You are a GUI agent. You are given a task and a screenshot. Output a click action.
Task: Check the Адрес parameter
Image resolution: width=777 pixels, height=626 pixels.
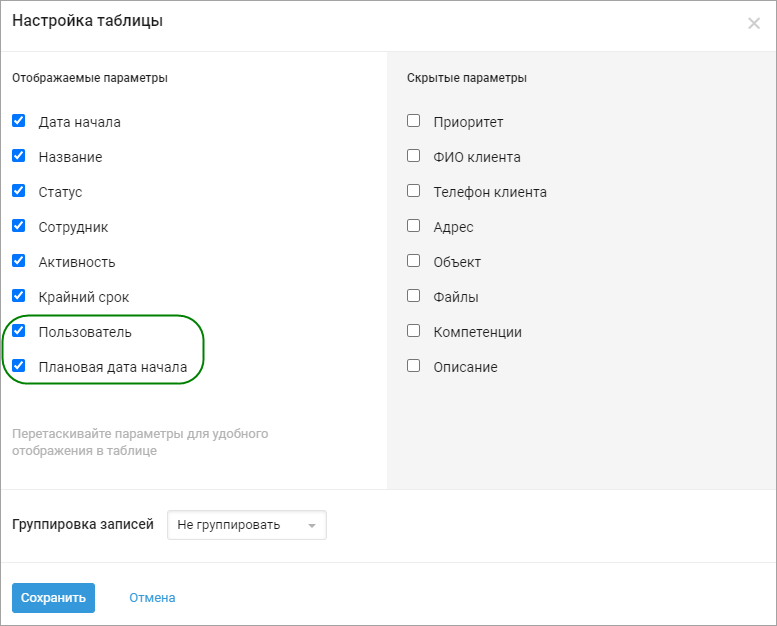(413, 226)
